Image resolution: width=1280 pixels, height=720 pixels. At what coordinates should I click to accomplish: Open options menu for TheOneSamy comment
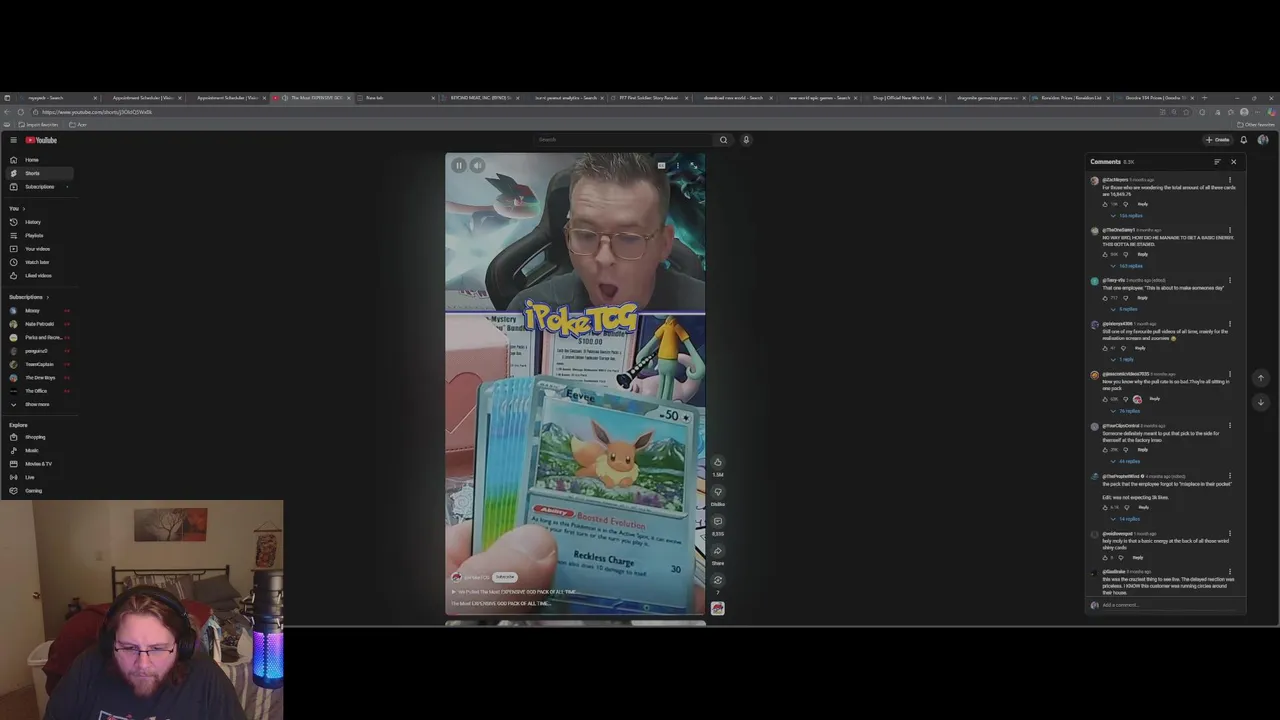point(1230,230)
